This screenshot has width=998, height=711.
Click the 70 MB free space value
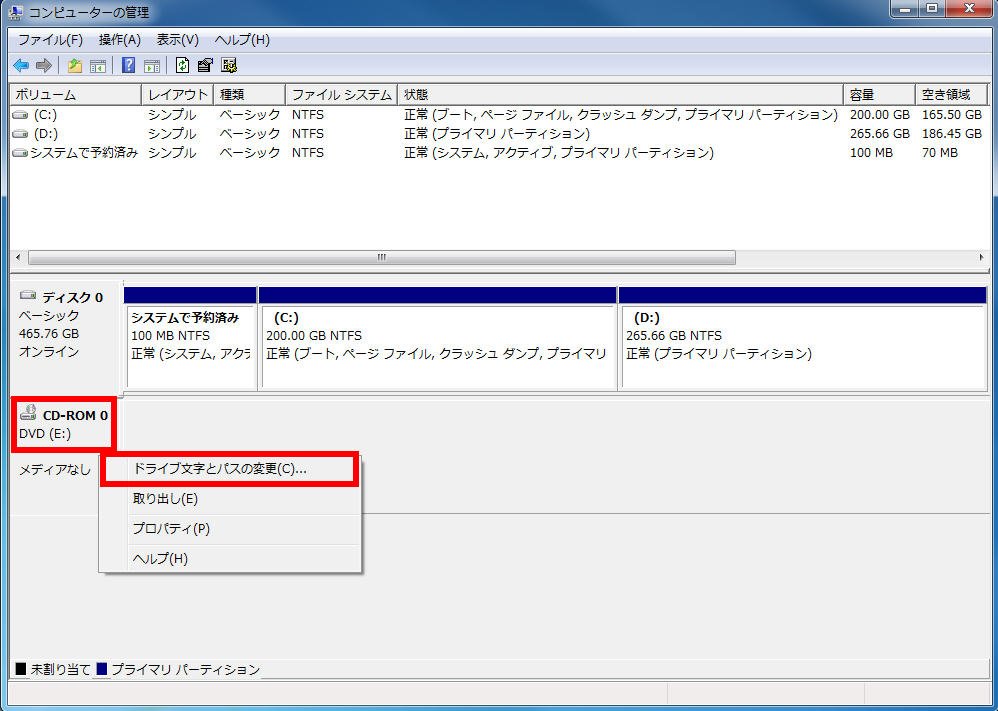939,153
